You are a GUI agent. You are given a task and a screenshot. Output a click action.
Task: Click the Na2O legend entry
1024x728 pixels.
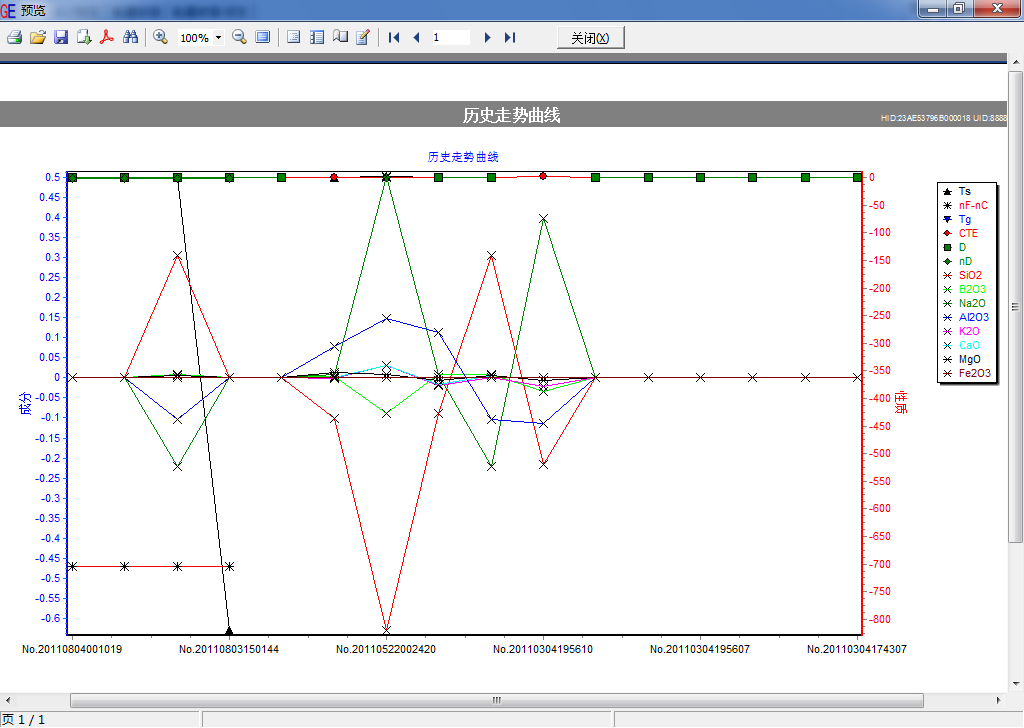pos(965,303)
